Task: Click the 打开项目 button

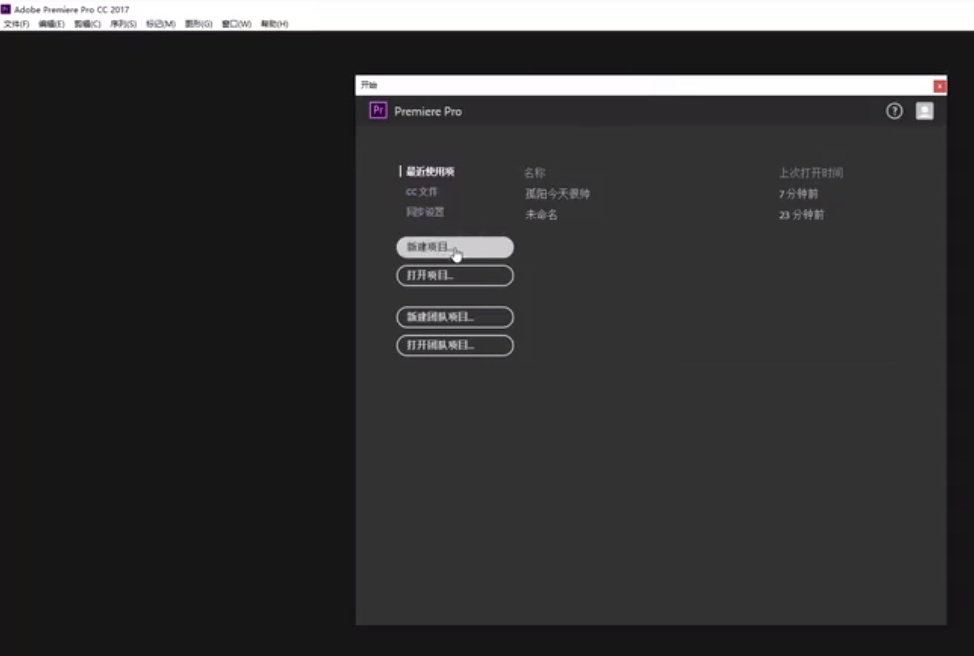Action: 455,275
